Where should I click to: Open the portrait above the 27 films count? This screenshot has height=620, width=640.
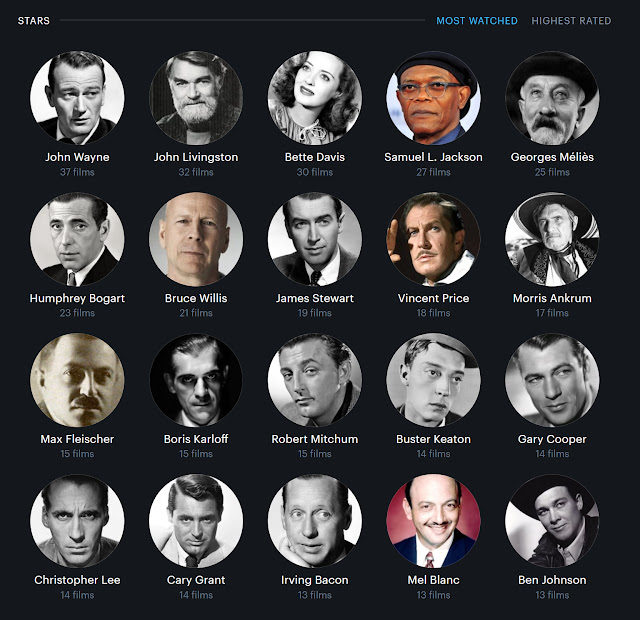[433, 98]
